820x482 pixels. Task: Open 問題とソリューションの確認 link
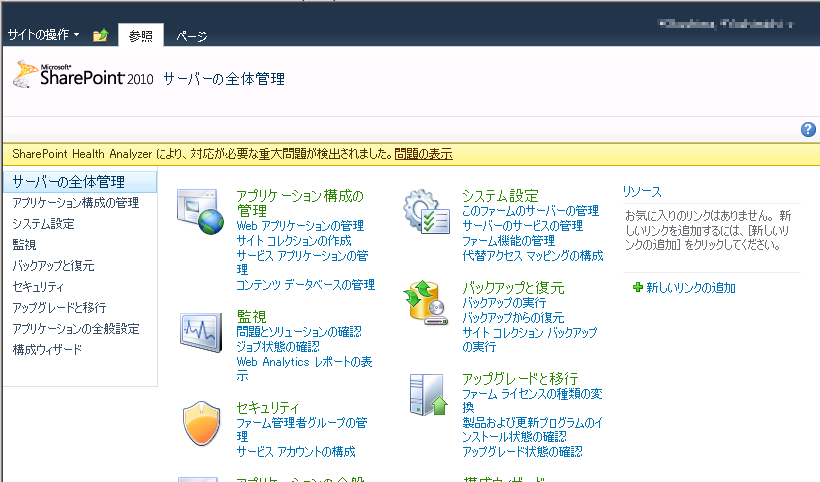point(299,331)
